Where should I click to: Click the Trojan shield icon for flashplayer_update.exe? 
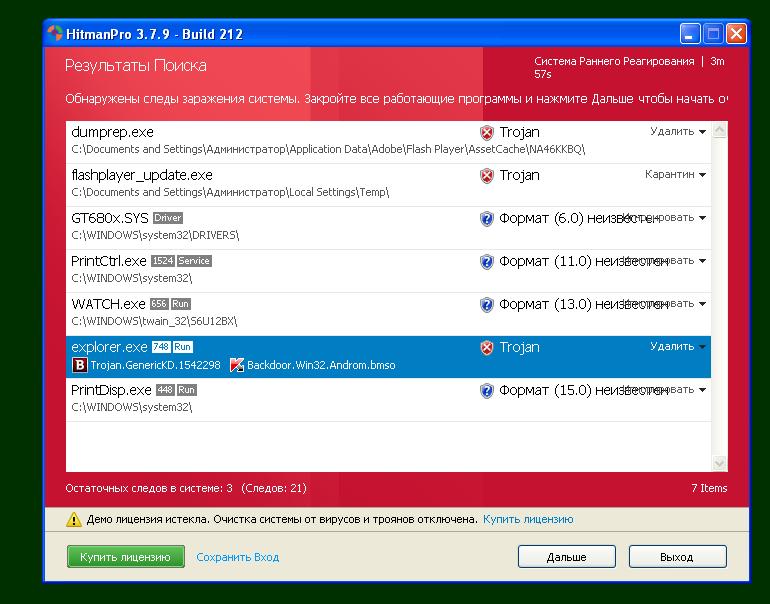click(x=487, y=176)
